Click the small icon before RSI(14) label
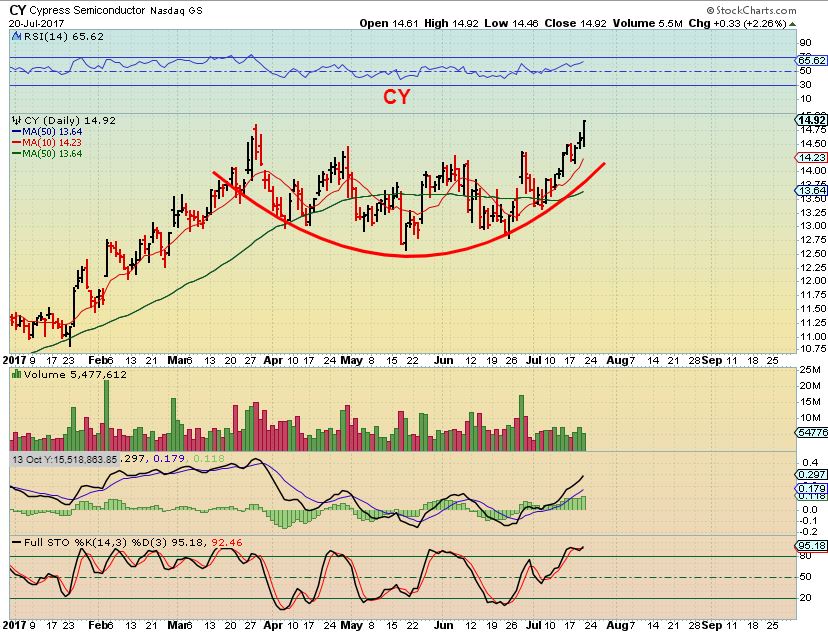The height and width of the screenshot is (633, 828). [x=17, y=36]
